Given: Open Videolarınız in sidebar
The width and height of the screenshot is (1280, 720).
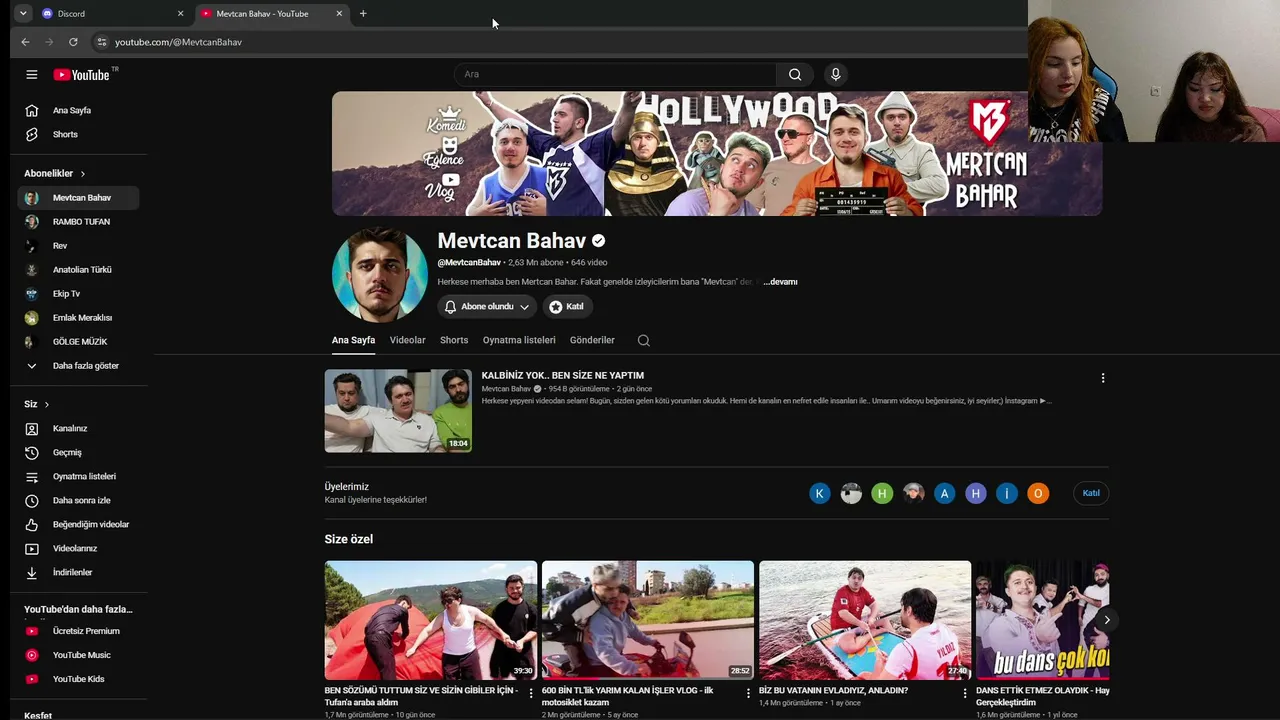Looking at the screenshot, I should (x=78, y=548).
